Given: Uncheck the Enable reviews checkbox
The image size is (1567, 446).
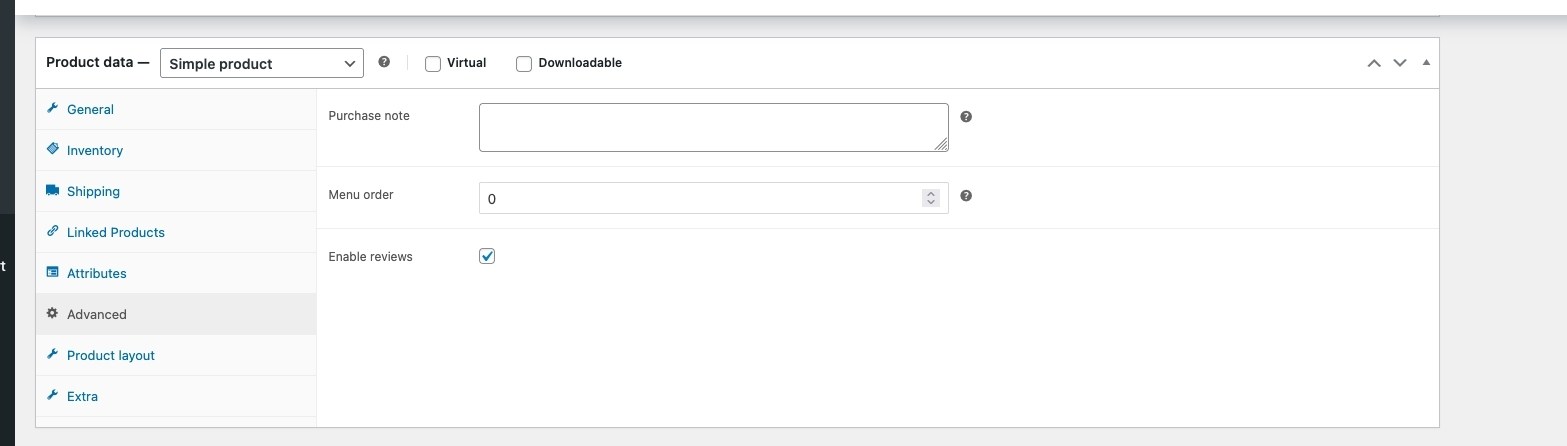Looking at the screenshot, I should (487, 256).
